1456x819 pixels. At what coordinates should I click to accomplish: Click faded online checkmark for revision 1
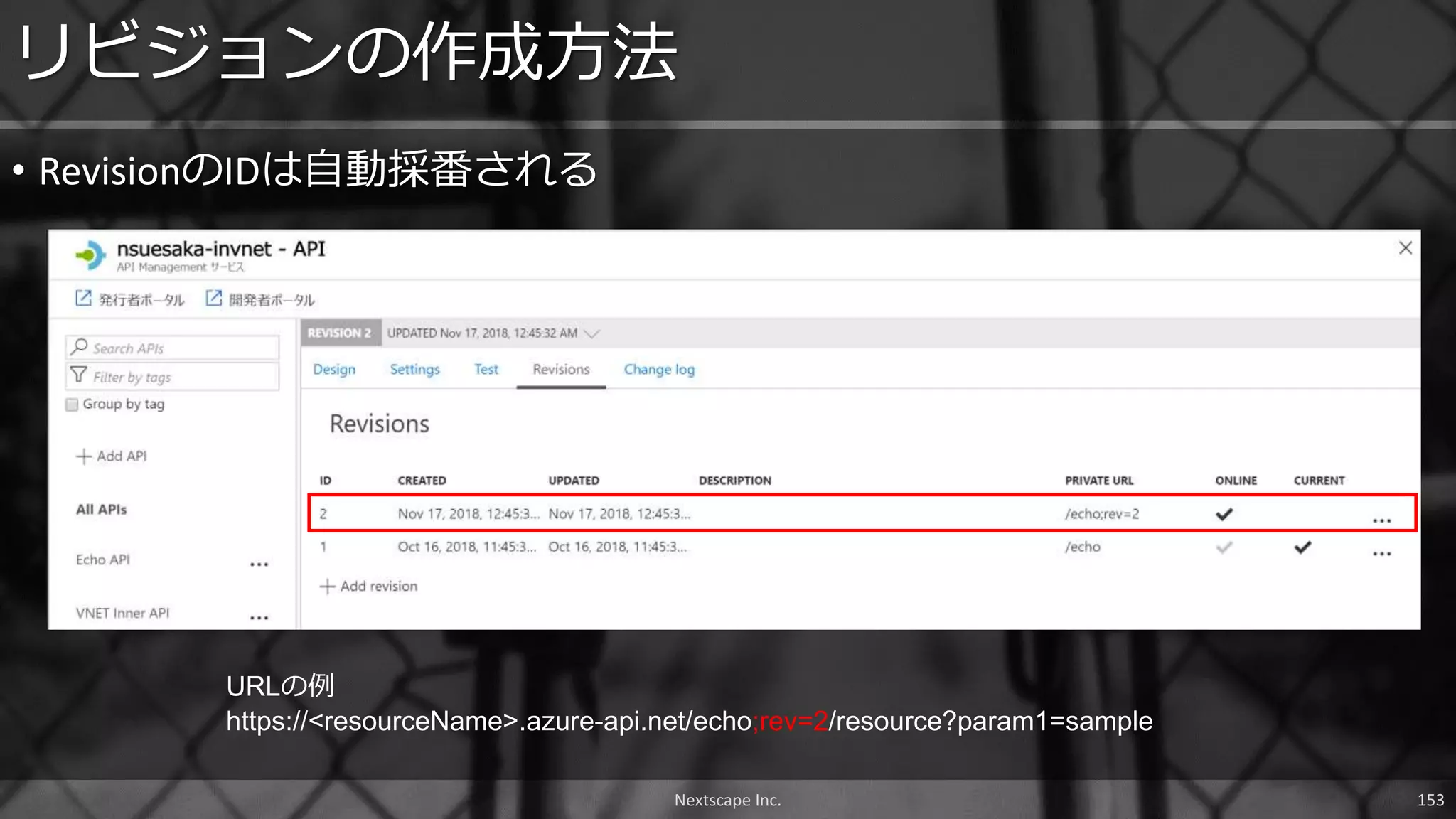click(1224, 547)
